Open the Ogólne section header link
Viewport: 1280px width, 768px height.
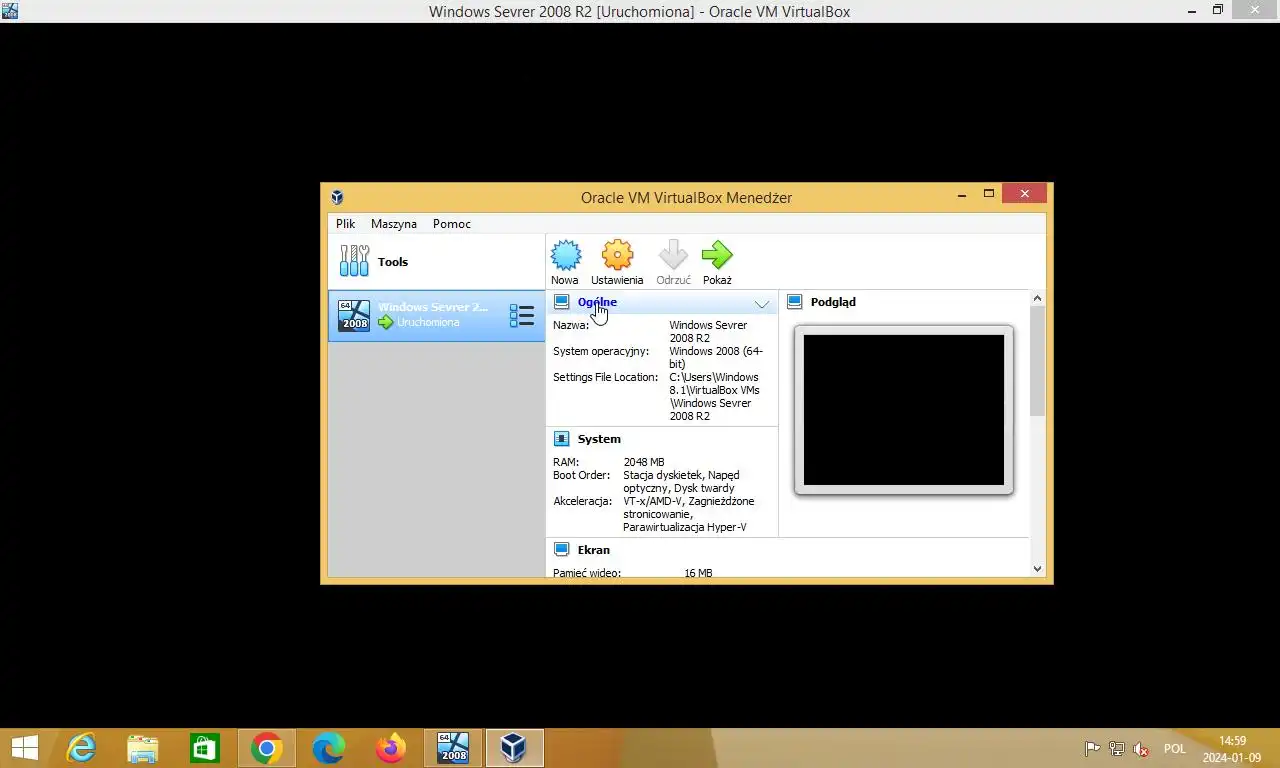597,302
